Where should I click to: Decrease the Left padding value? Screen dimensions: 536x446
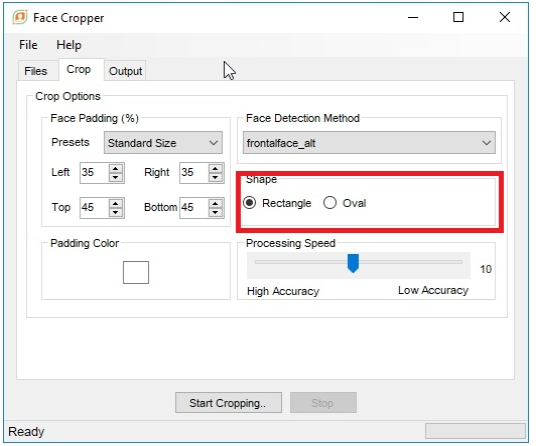116,178
